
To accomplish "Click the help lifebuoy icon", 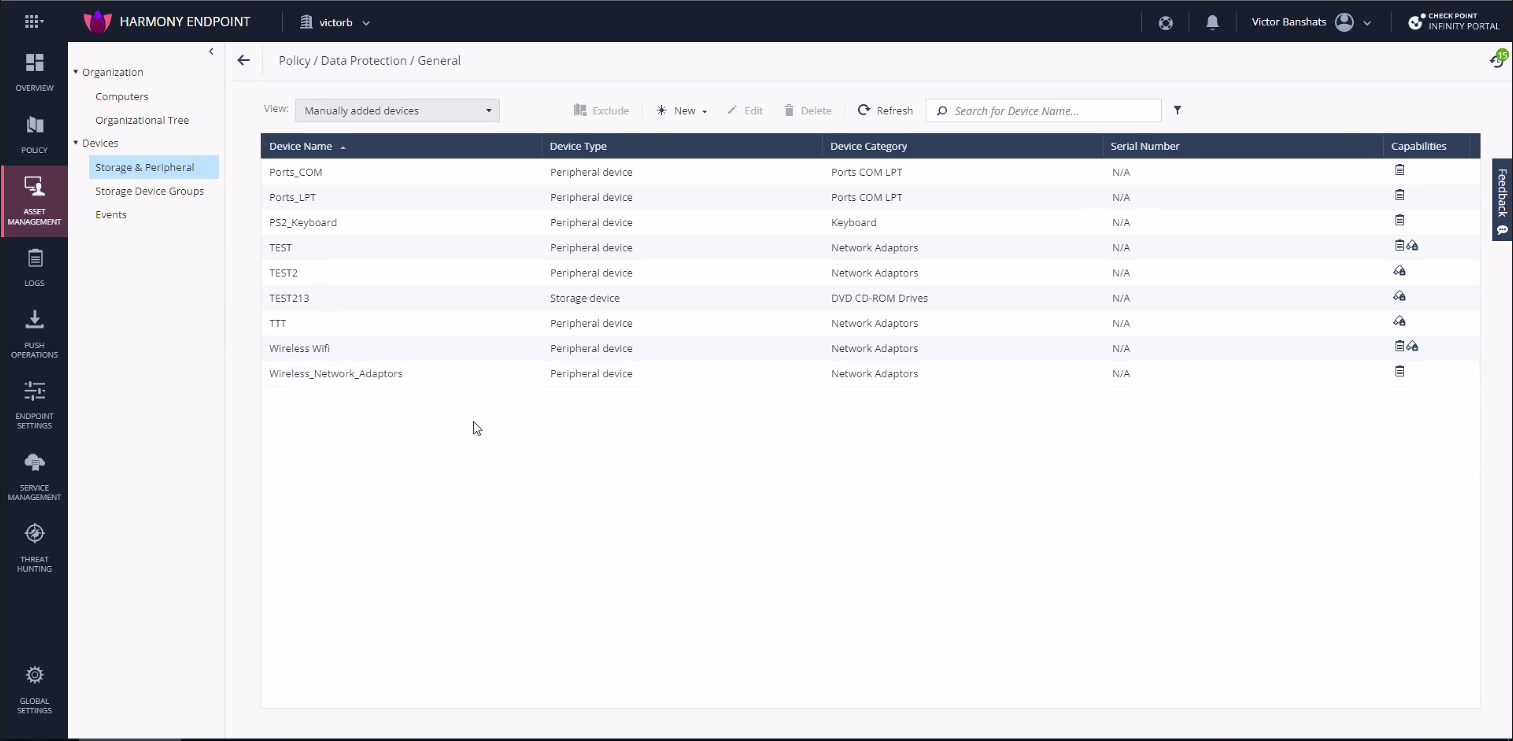I will click(x=1165, y=22).
